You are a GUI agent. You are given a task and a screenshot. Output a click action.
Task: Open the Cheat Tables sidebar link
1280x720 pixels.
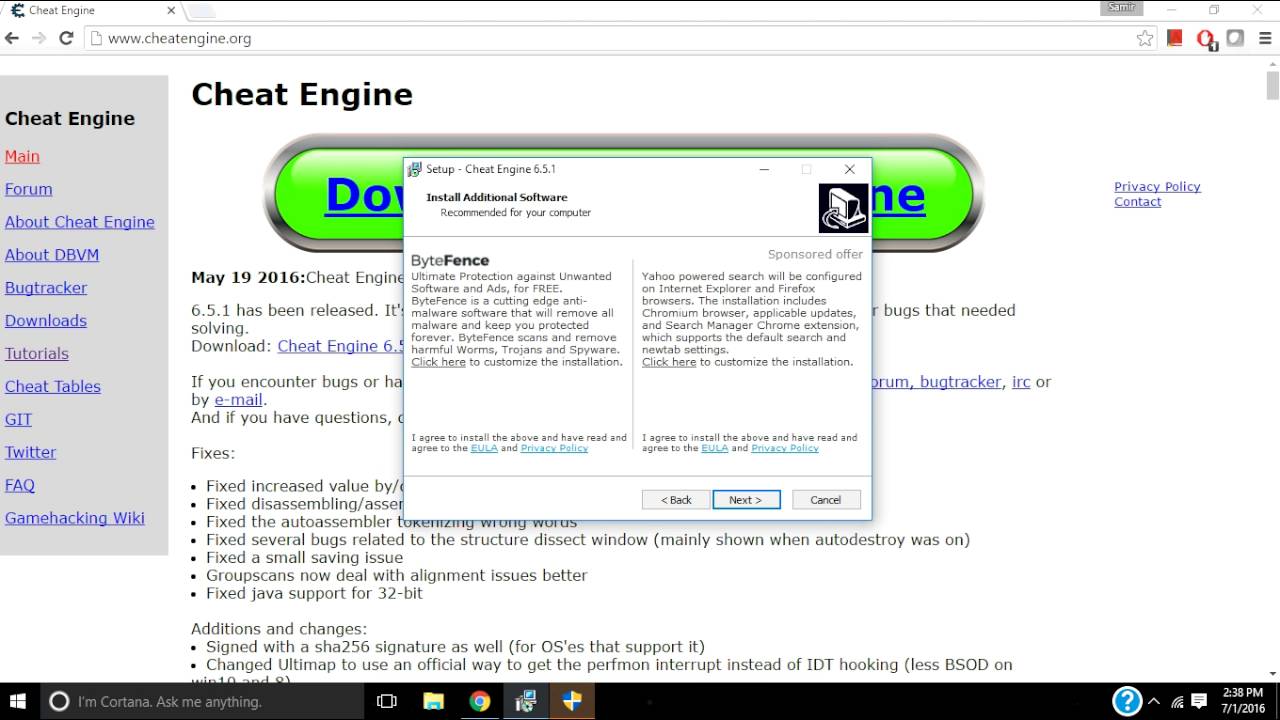click(x=53, y=387)
